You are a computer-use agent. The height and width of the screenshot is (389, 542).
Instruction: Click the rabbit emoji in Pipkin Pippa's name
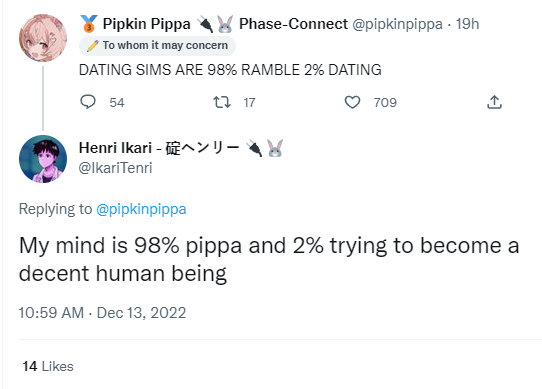(225, 24)
